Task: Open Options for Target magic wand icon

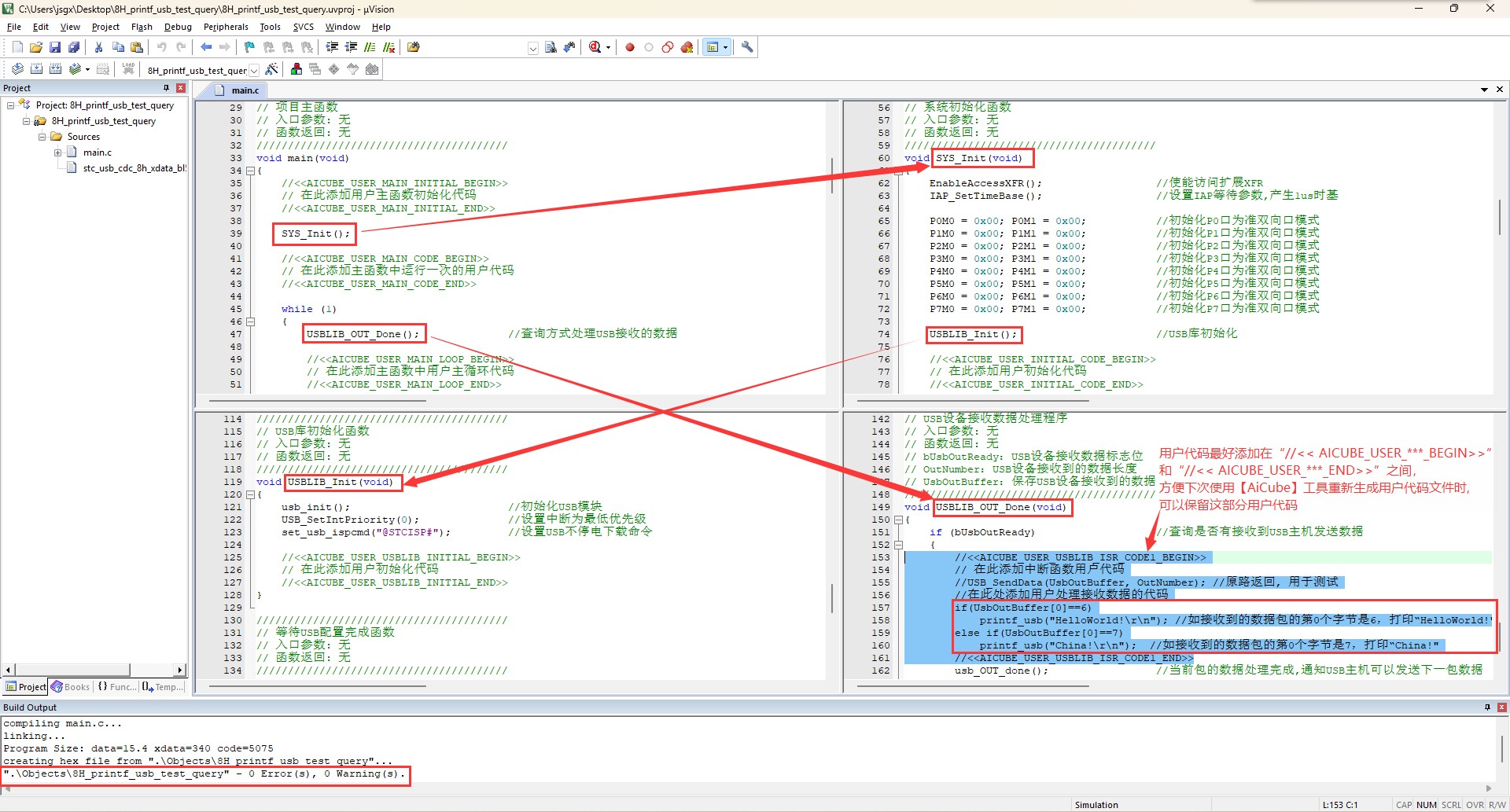Action: tap(271, 69)
